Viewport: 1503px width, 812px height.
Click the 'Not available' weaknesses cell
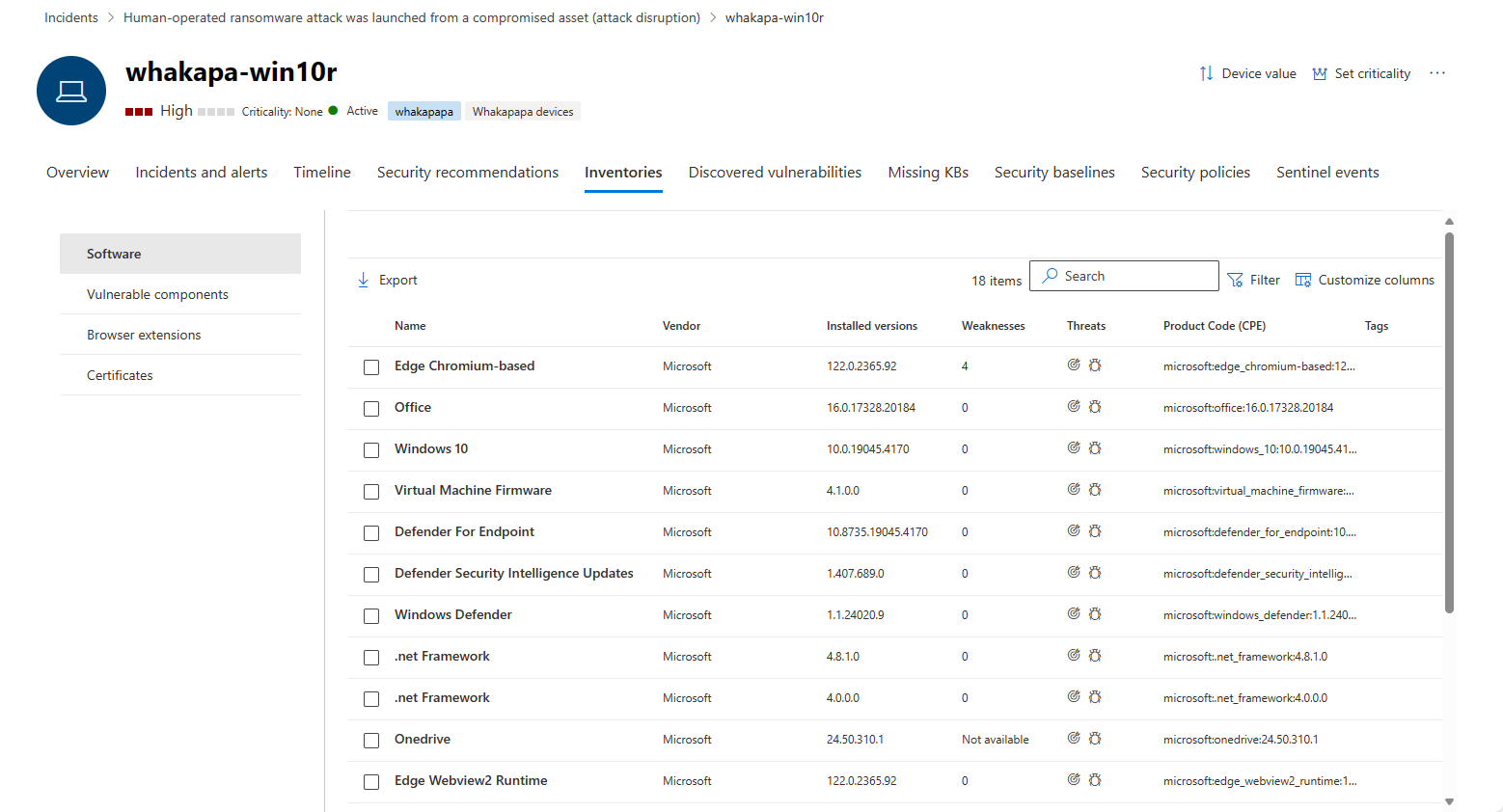[996, 740]
